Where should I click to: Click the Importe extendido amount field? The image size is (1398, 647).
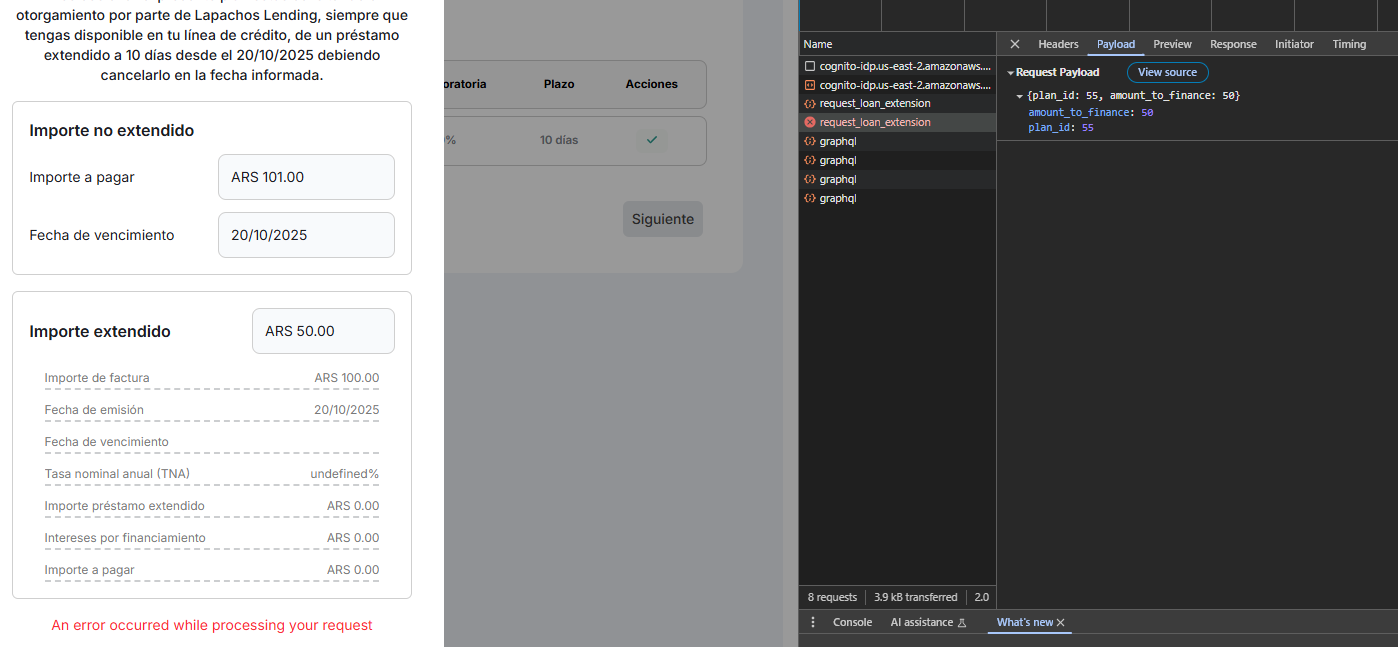click(x=323, y=331)
